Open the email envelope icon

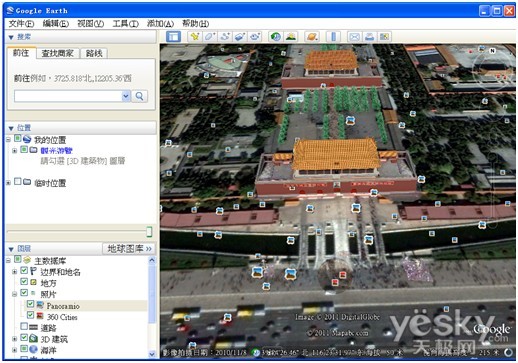(354, 36)
